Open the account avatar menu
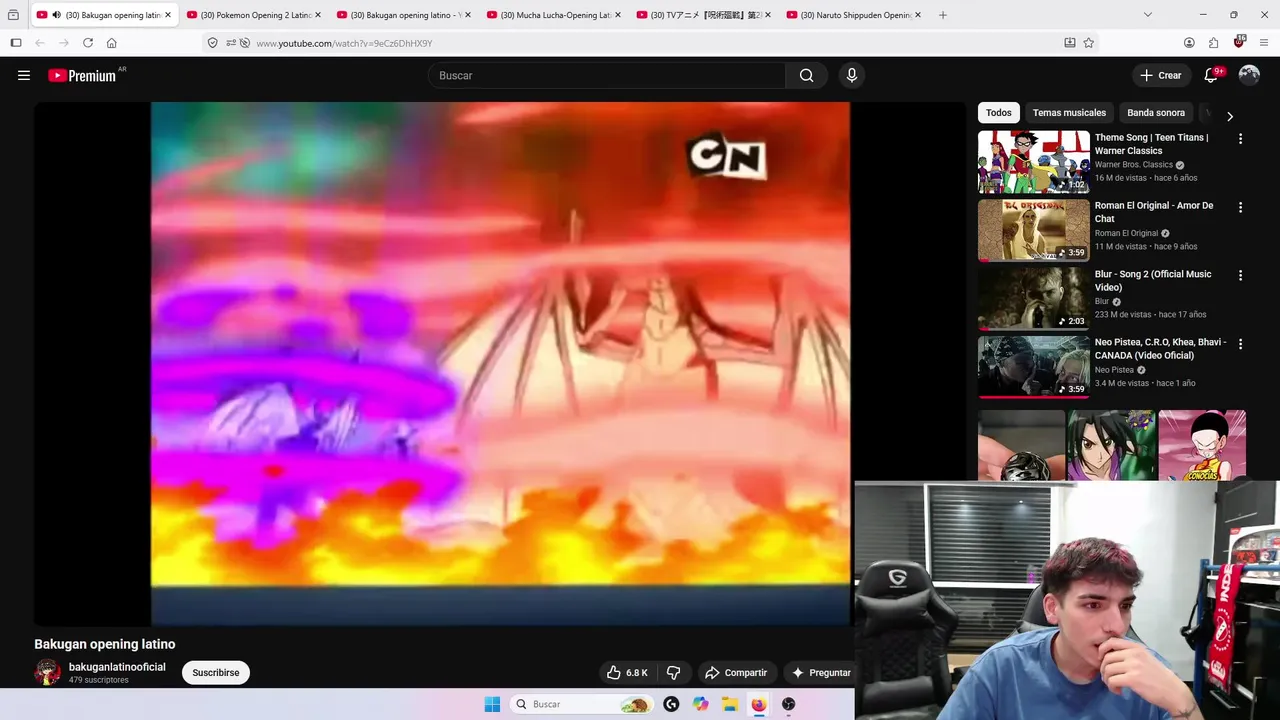 point(1249,75)
